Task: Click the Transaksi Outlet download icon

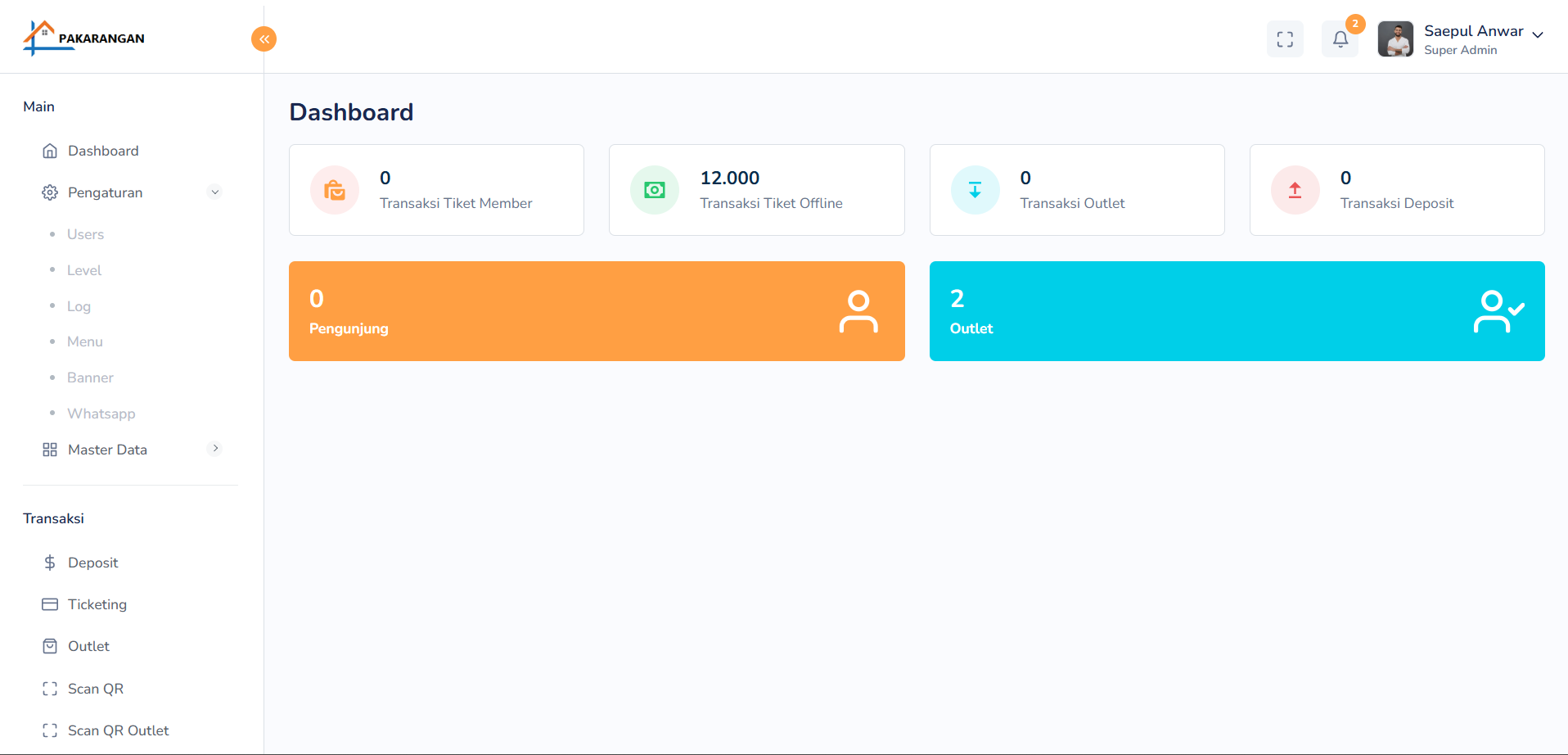Action: [975, 190]
